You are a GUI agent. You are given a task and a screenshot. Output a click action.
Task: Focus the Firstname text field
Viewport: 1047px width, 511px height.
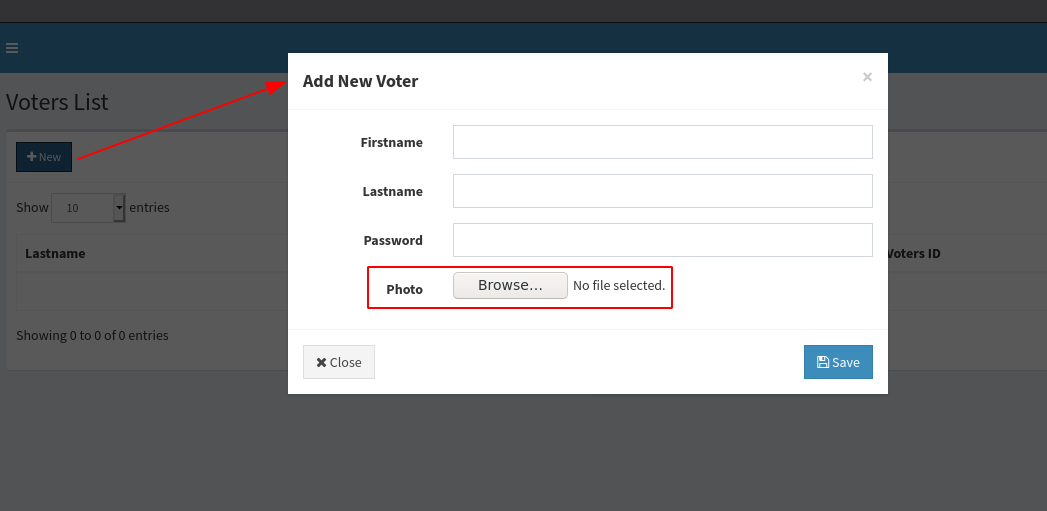[x=662, y=142]
